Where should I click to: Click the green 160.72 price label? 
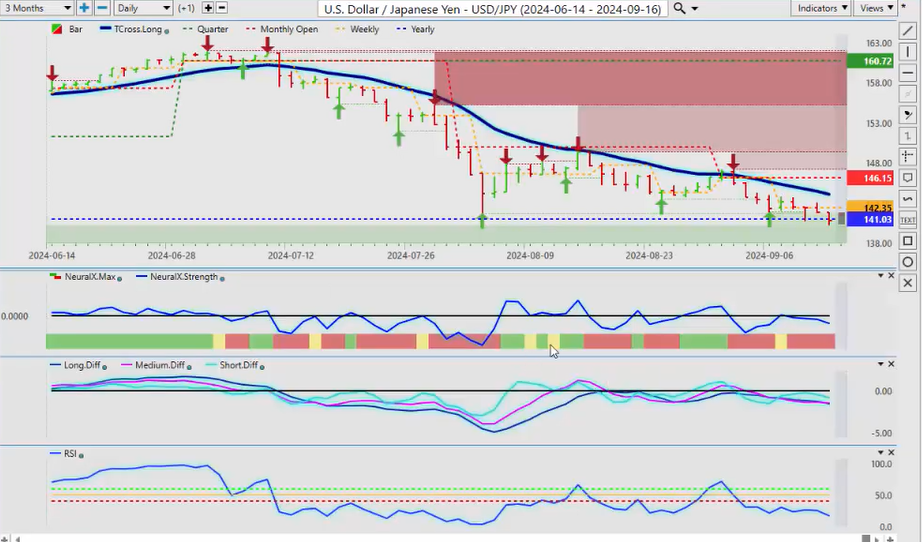(x=870, y=61)
